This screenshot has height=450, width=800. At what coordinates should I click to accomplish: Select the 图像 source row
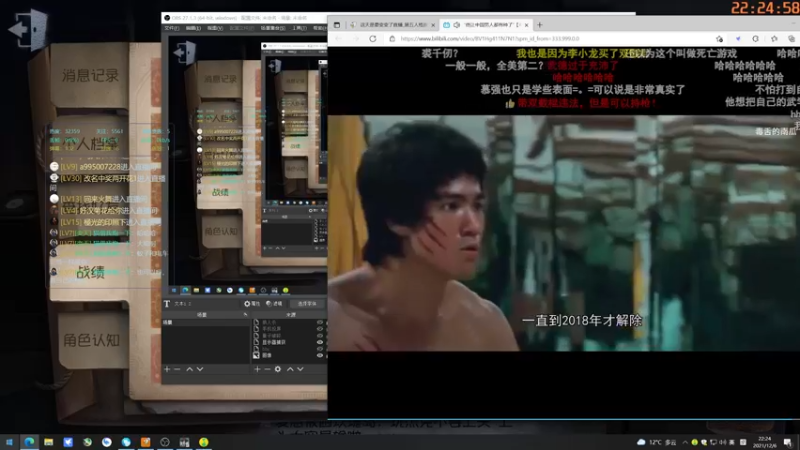tap(289, 355)
